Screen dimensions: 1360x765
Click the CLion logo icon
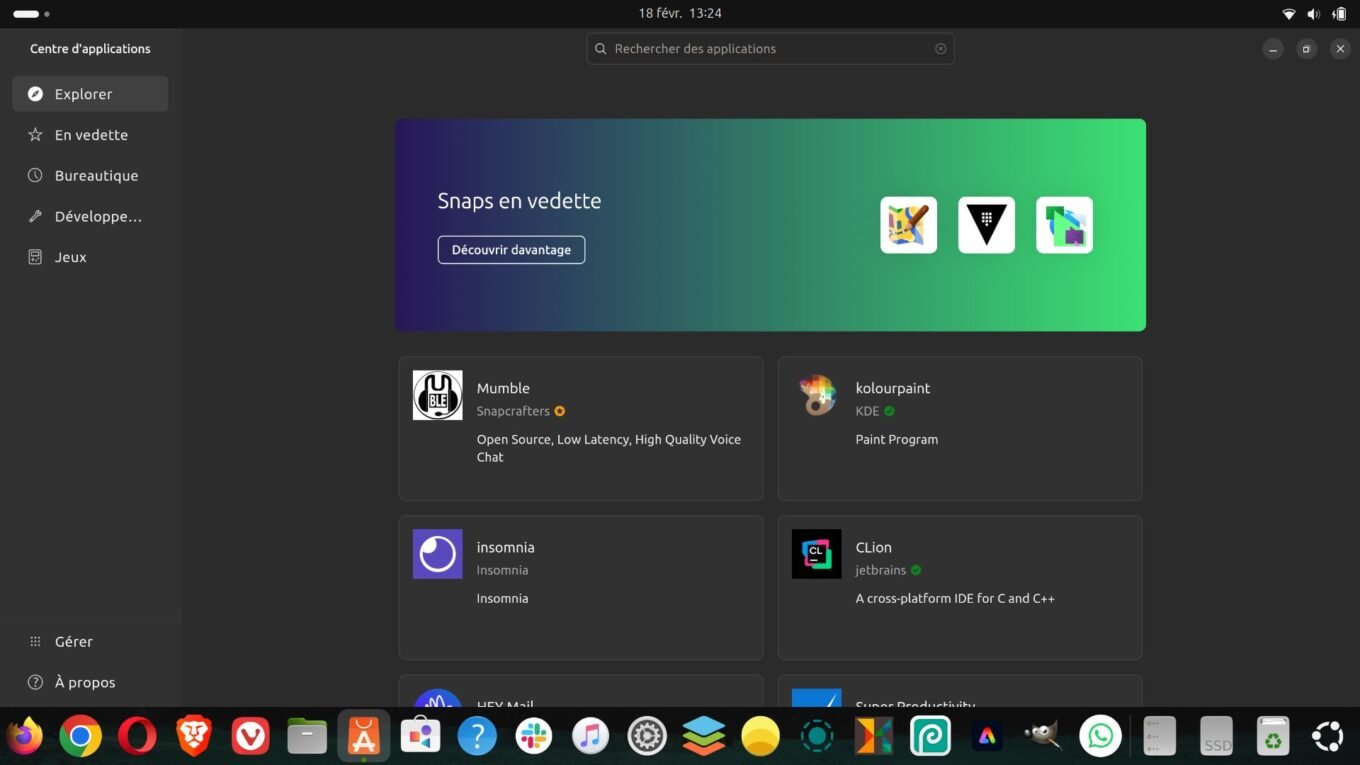[817, 554]
